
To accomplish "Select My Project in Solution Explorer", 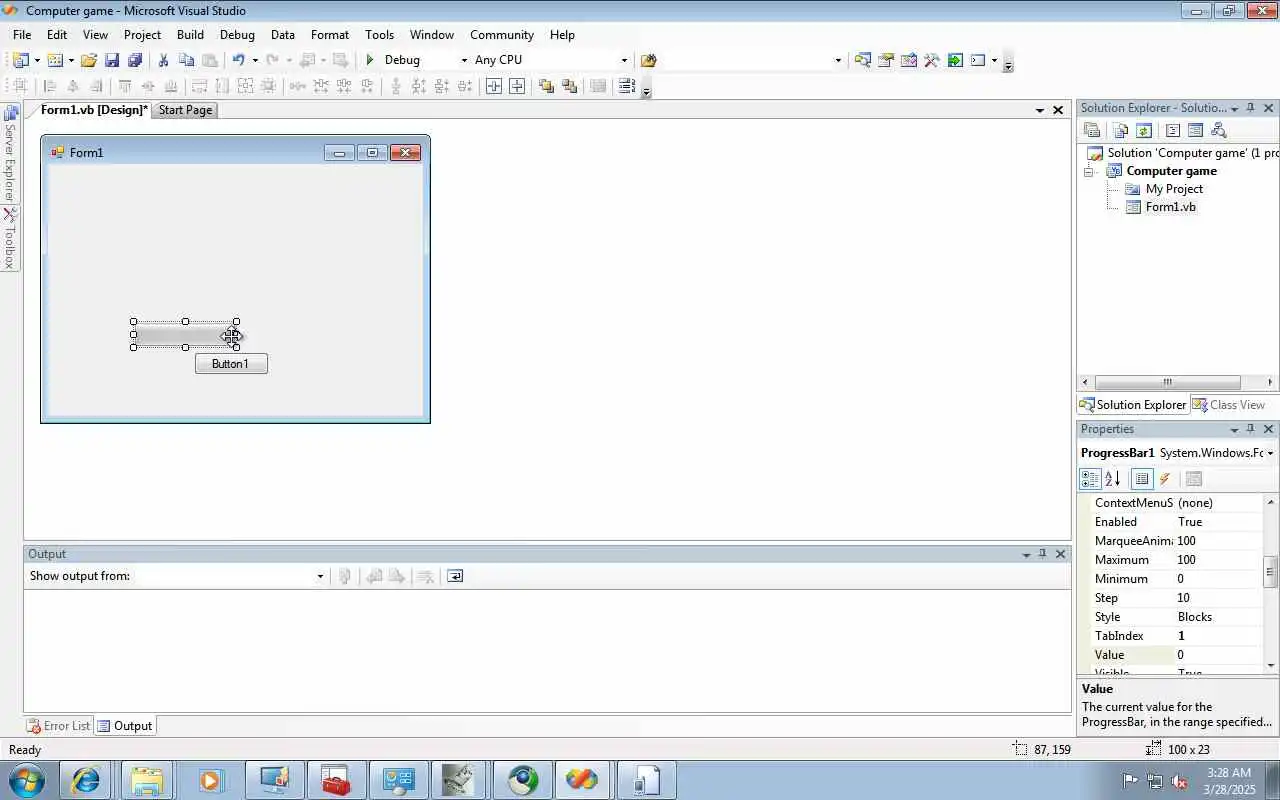I will pyautogui.click(x=1174, y=189).
